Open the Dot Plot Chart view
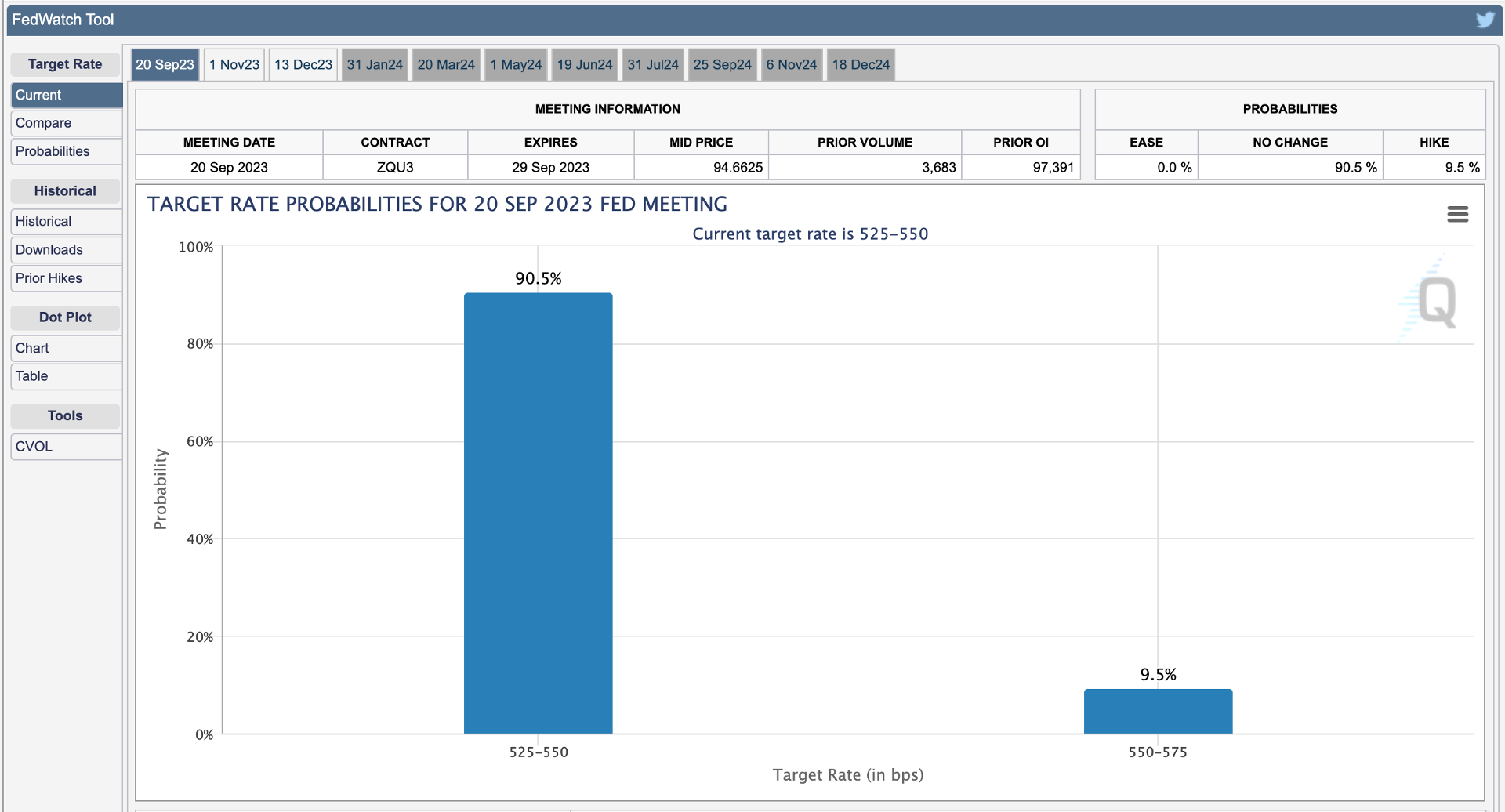1505x812 pixels. pos(67,348)
